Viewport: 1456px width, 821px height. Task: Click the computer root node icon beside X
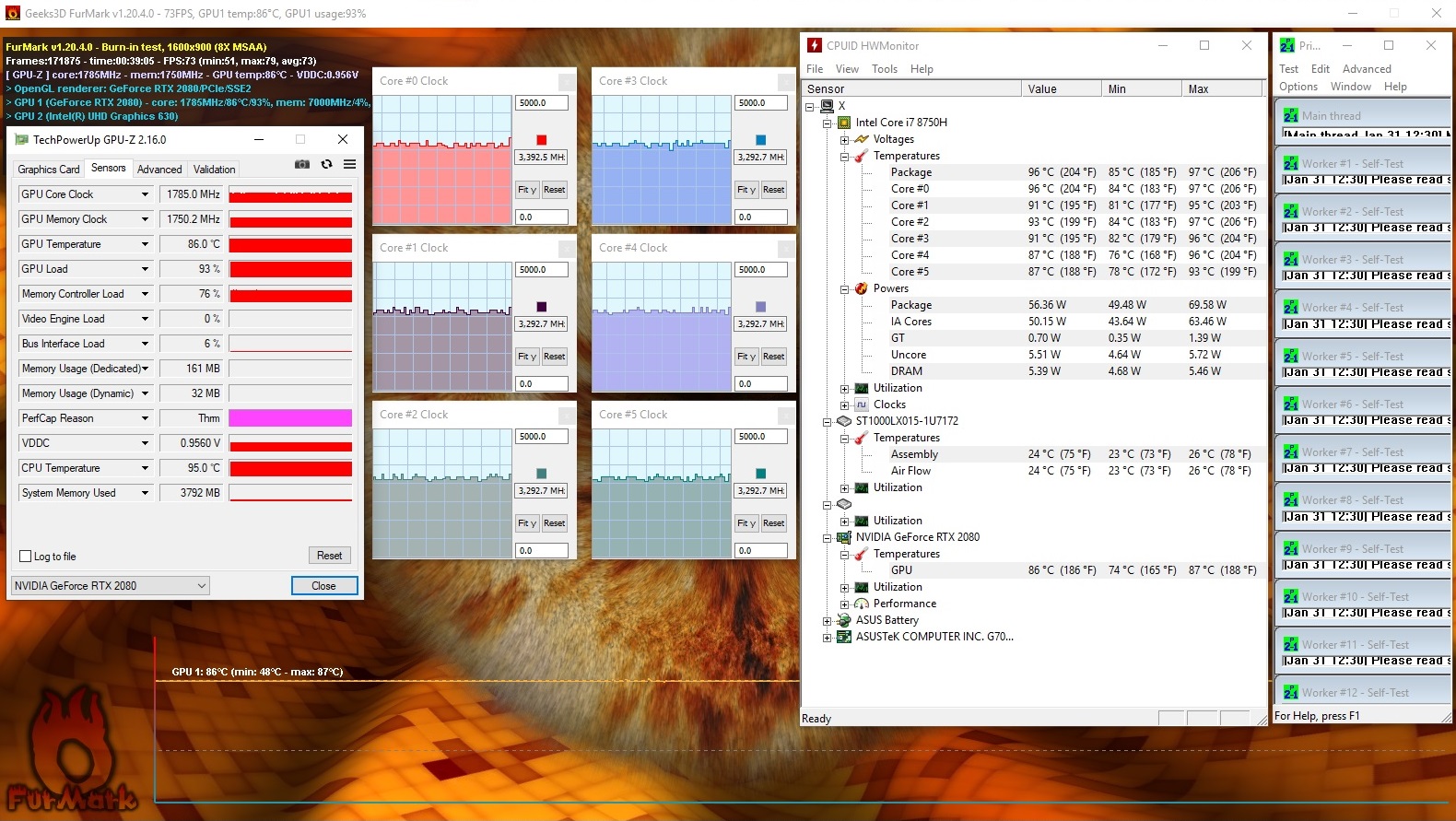click(x=827, y=106)
